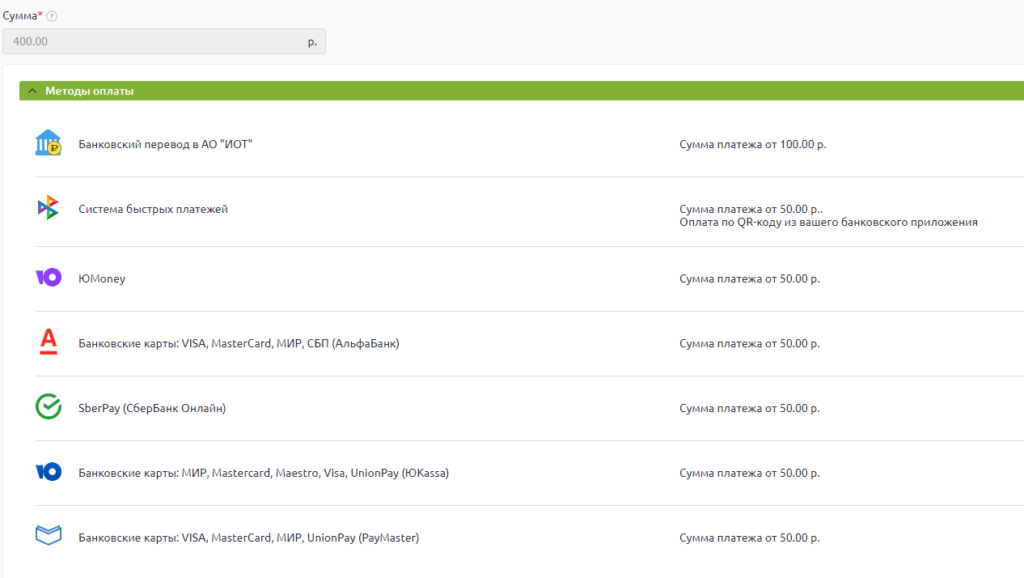Click the green SberPay checkmark icon

pyautogui.click(x=48, y=407)
